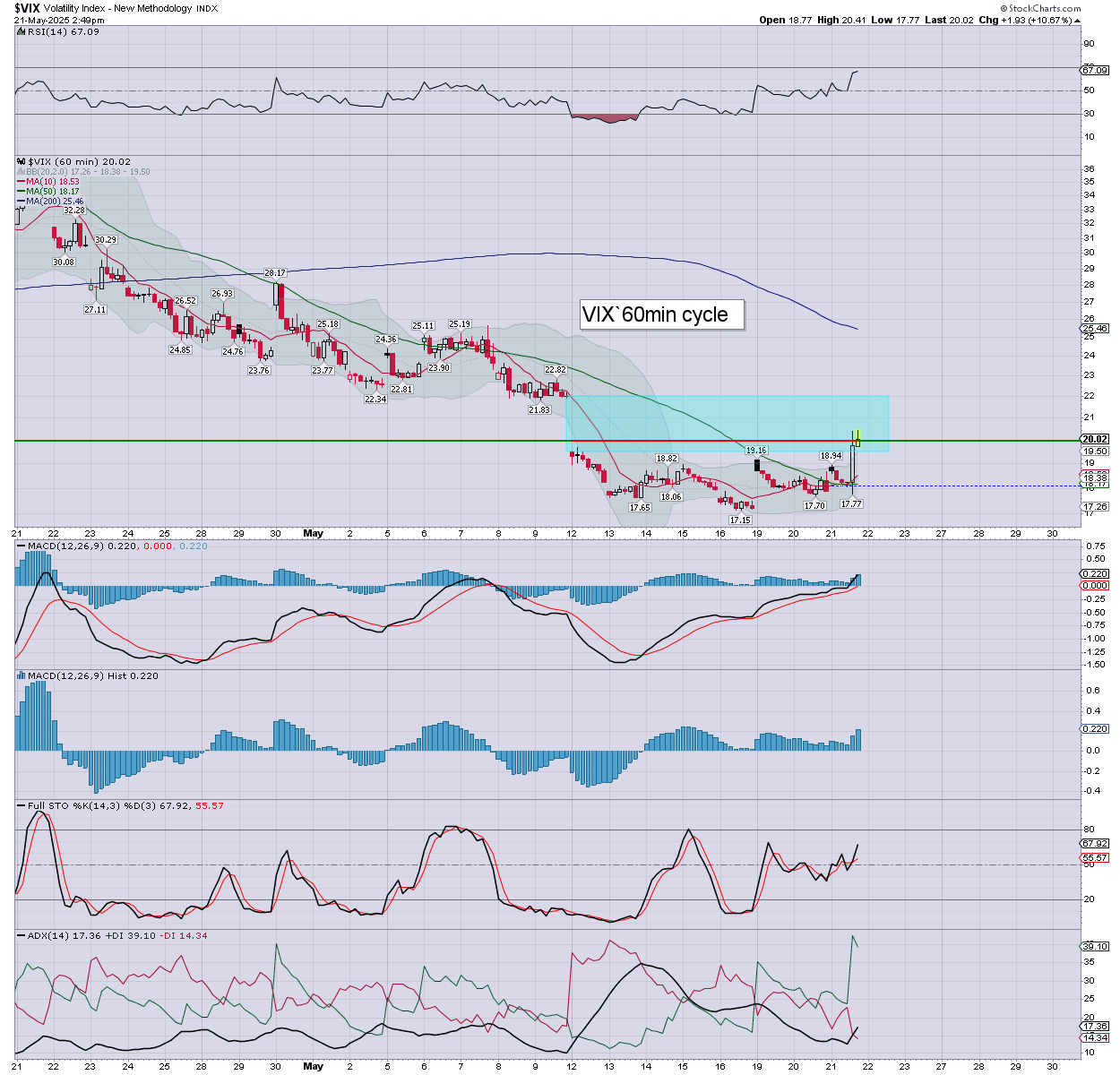
Task: Click the RSI(14) indicator mountain icon
Action: pos(21,32)
